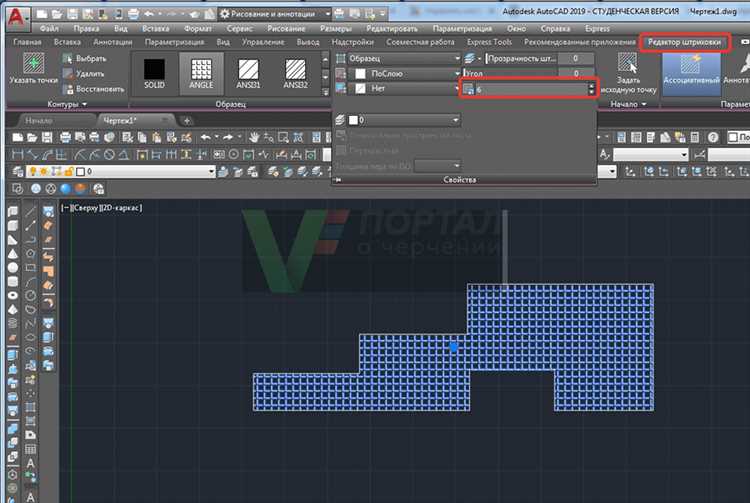The image size is (750, 503).
Task: Click the Redo arrow in standard toolbar
Action: (x=228, y=138)
